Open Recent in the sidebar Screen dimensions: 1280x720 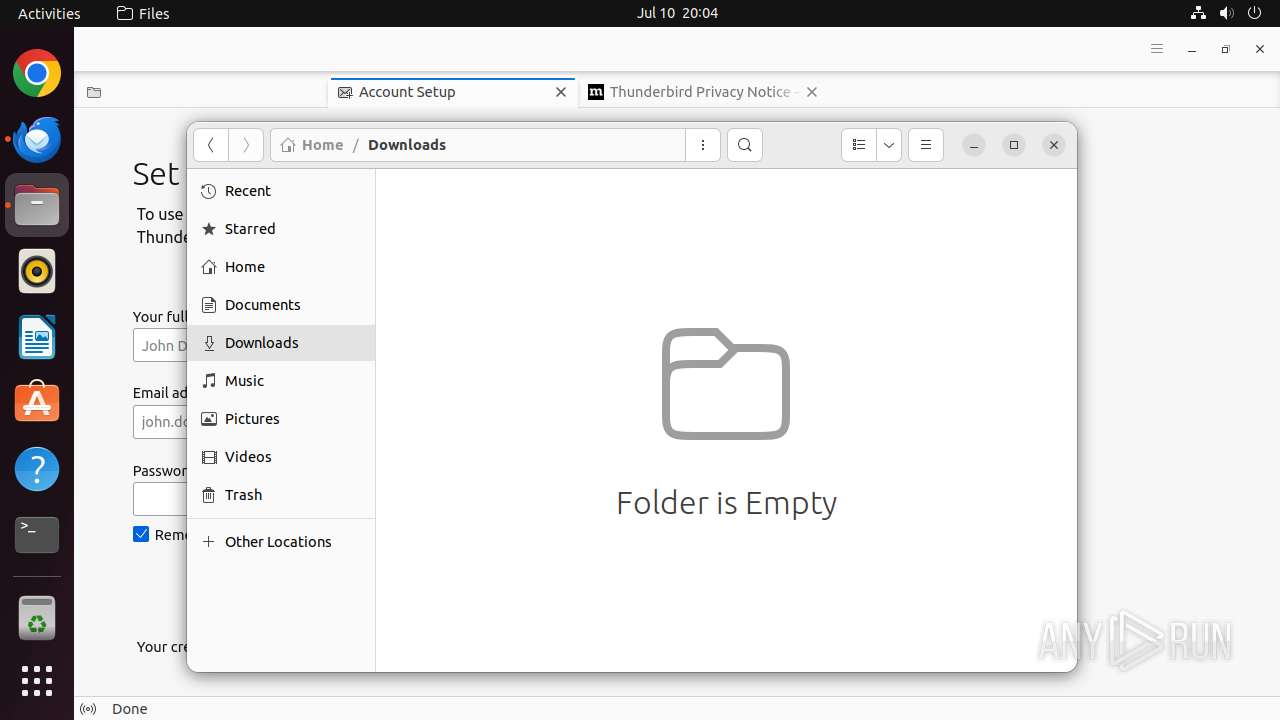[281, 191]
